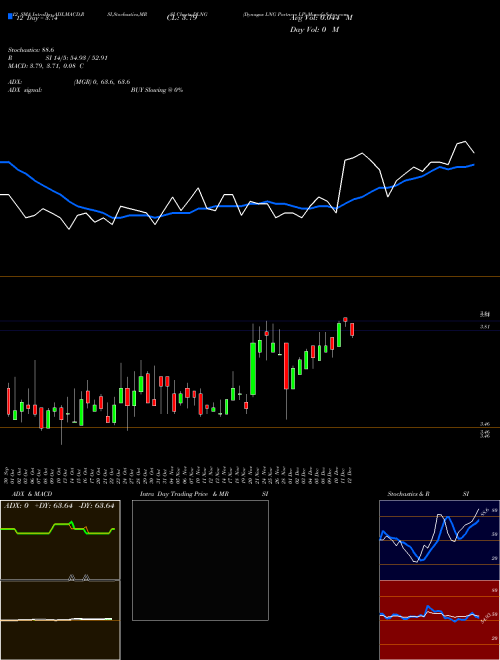Image resolution: width=500 pixels, height=660 pixels.
Task: Click the 'Stochastics & R' panel title
Action: (x=408, y=494)
